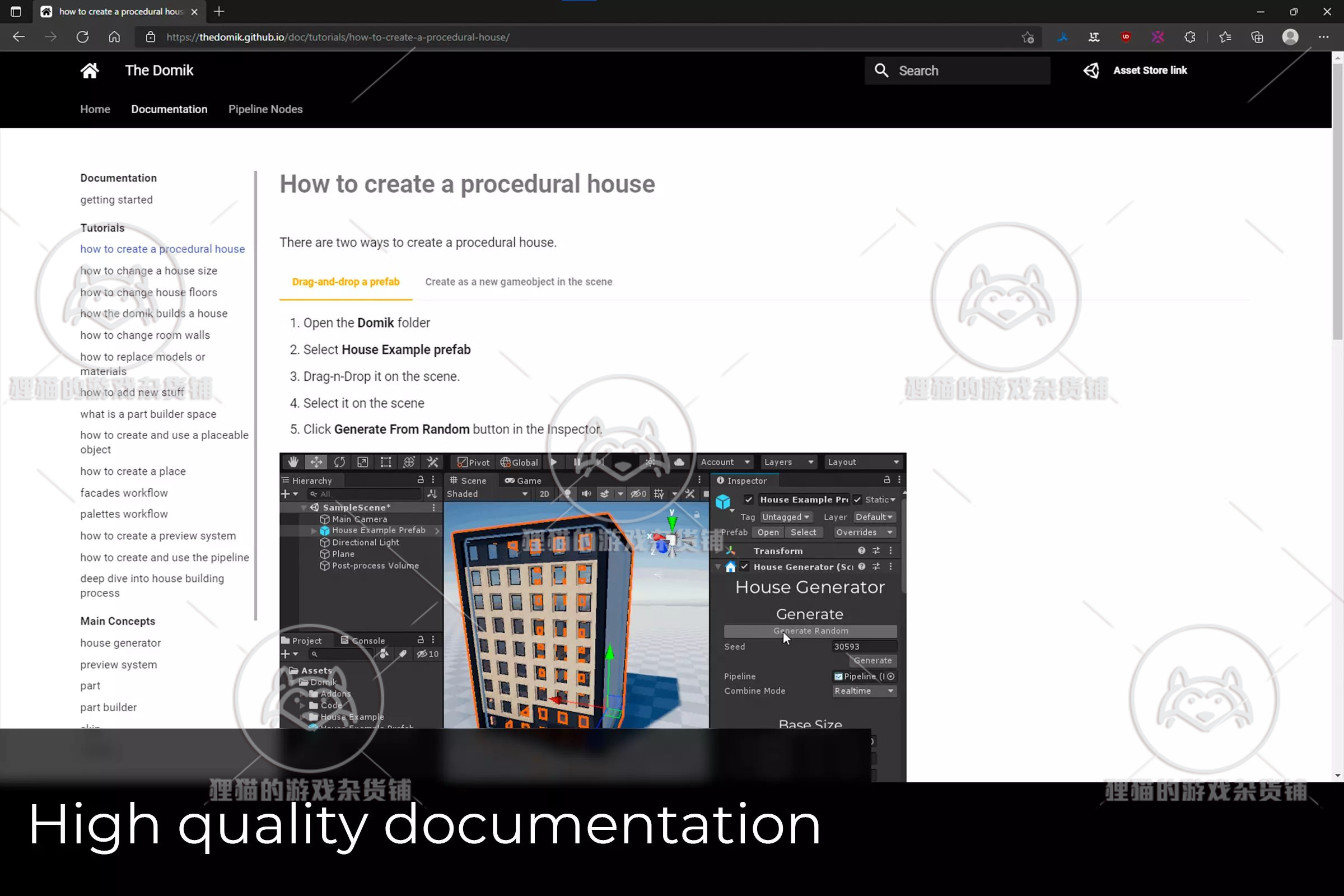This screenshot has height=896, width=1344.
Task: Click the Asset Store link
Action: pyautogui.click(x=1150, y=71)
